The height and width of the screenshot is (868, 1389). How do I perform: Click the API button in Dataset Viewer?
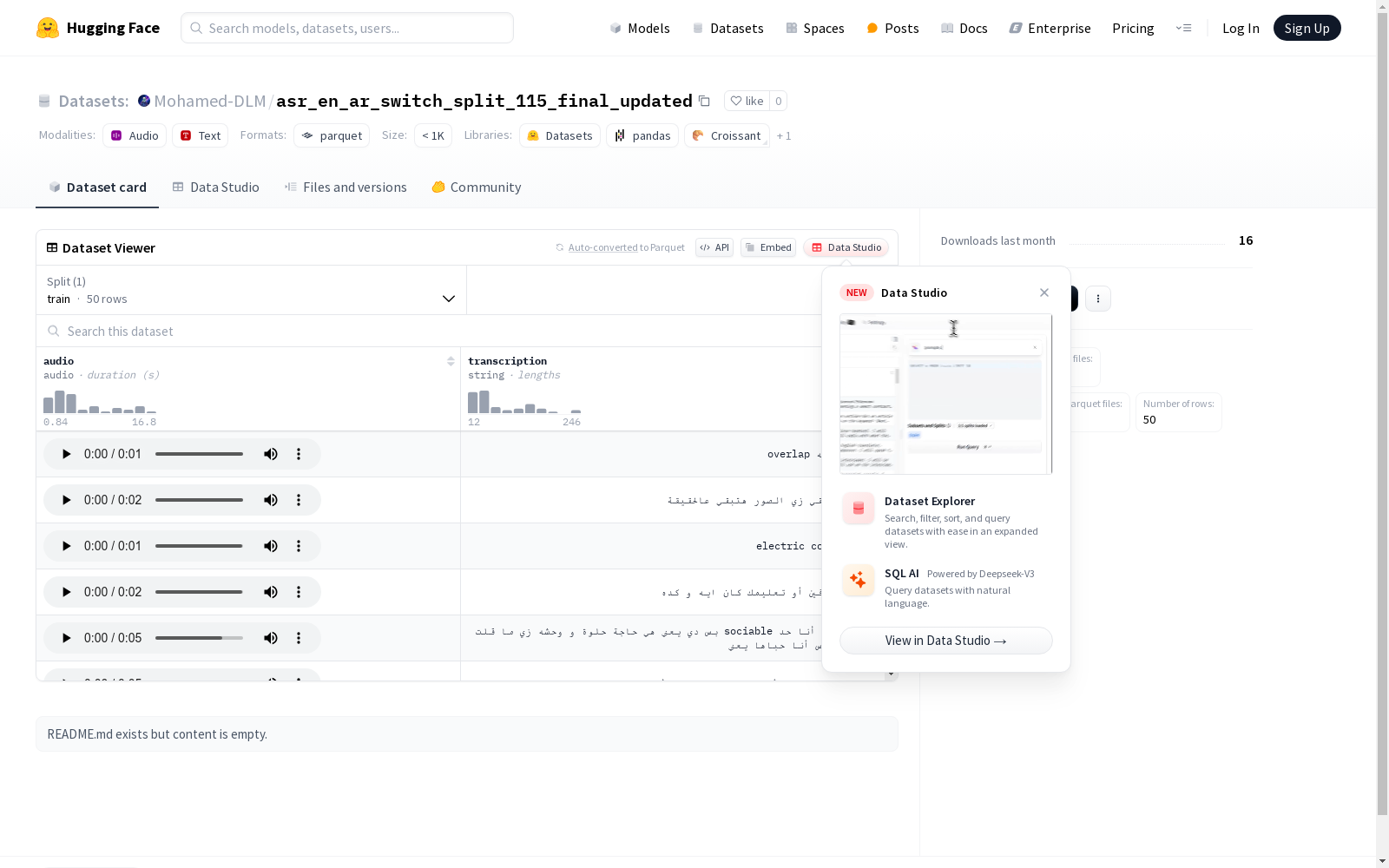714,247
